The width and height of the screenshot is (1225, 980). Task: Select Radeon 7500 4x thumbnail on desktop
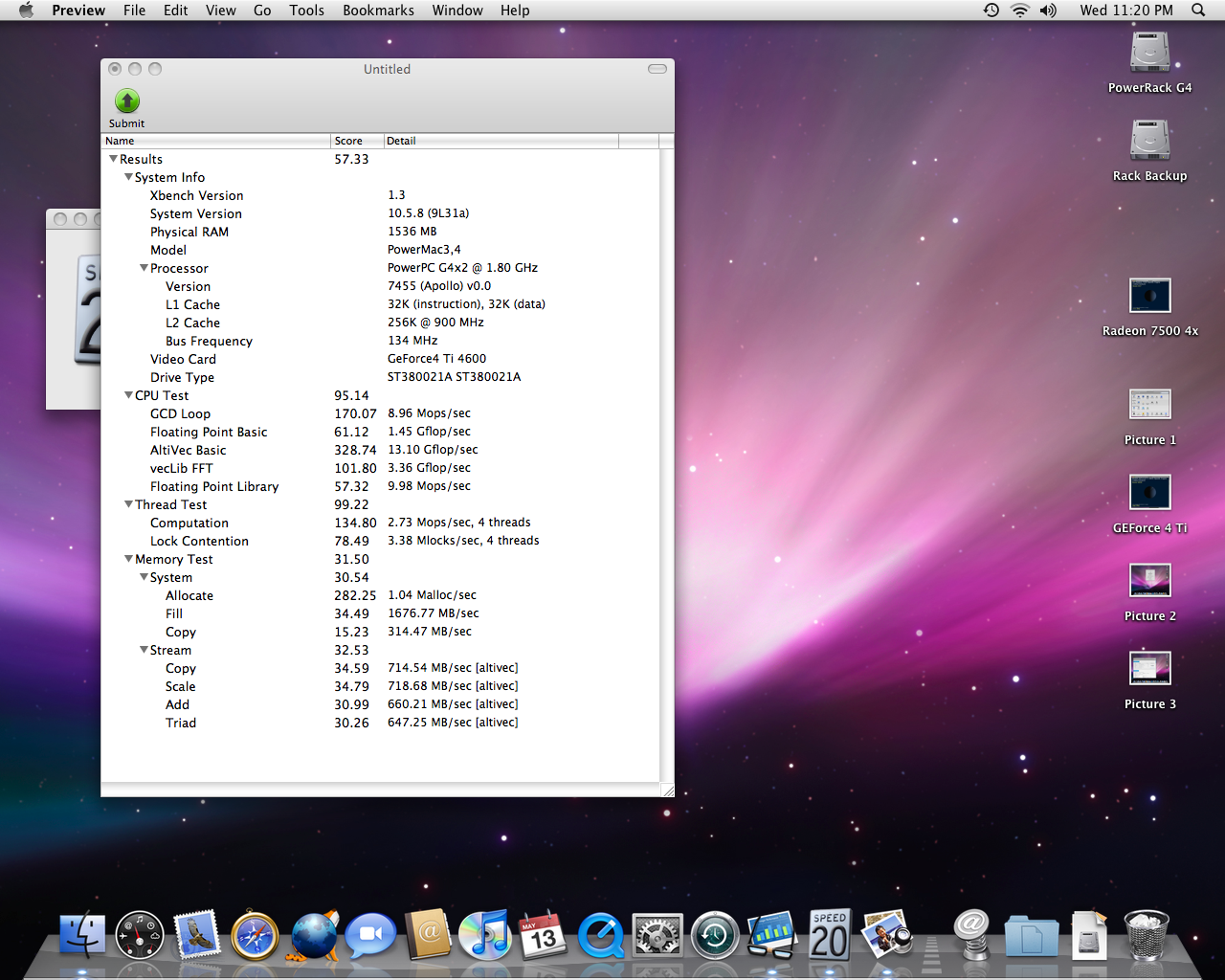(1149, 296)
